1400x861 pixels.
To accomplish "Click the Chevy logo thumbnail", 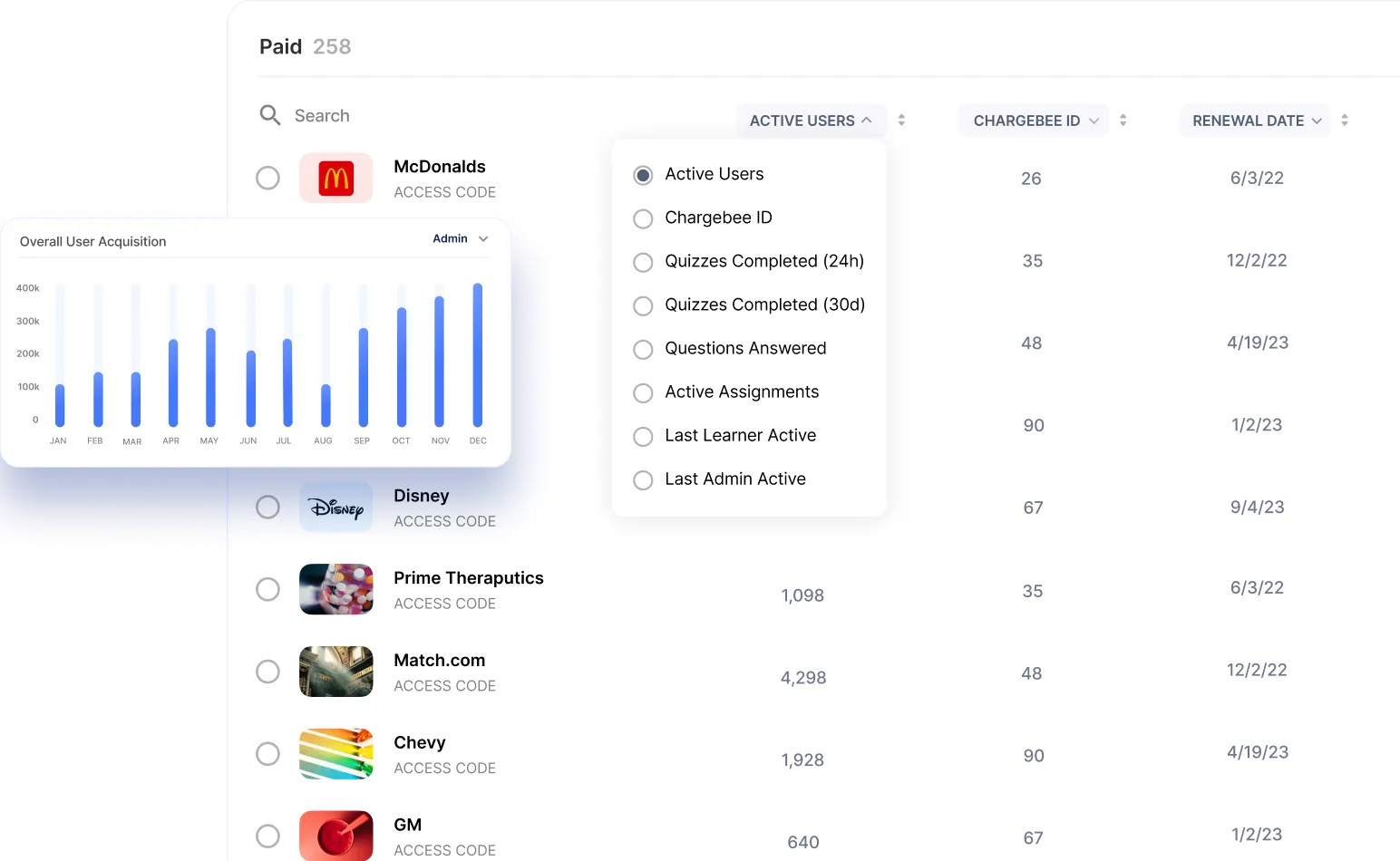I will click(336, 754).
